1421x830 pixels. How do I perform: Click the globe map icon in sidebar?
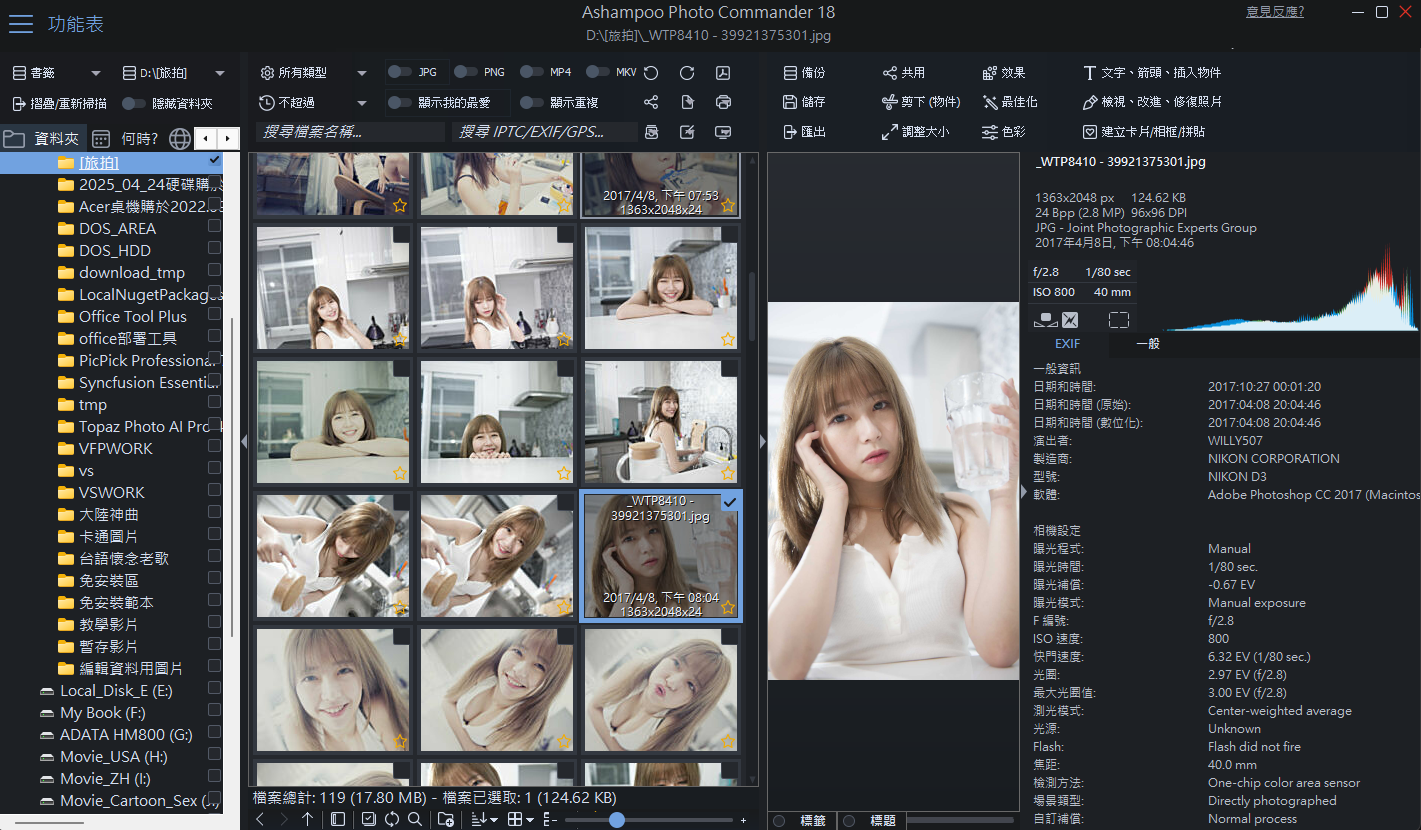pos(180,139)
